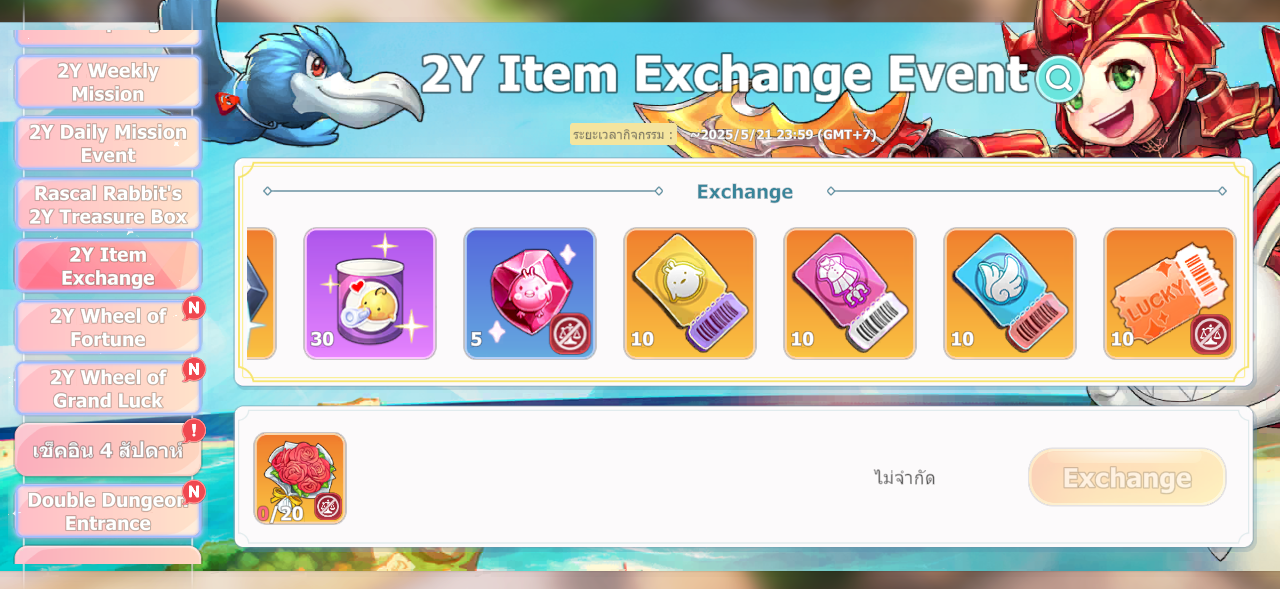Open the 2Y Wheel of Grand Luck tab
This screenshot has height=589, width=1280.
(108, 389)
